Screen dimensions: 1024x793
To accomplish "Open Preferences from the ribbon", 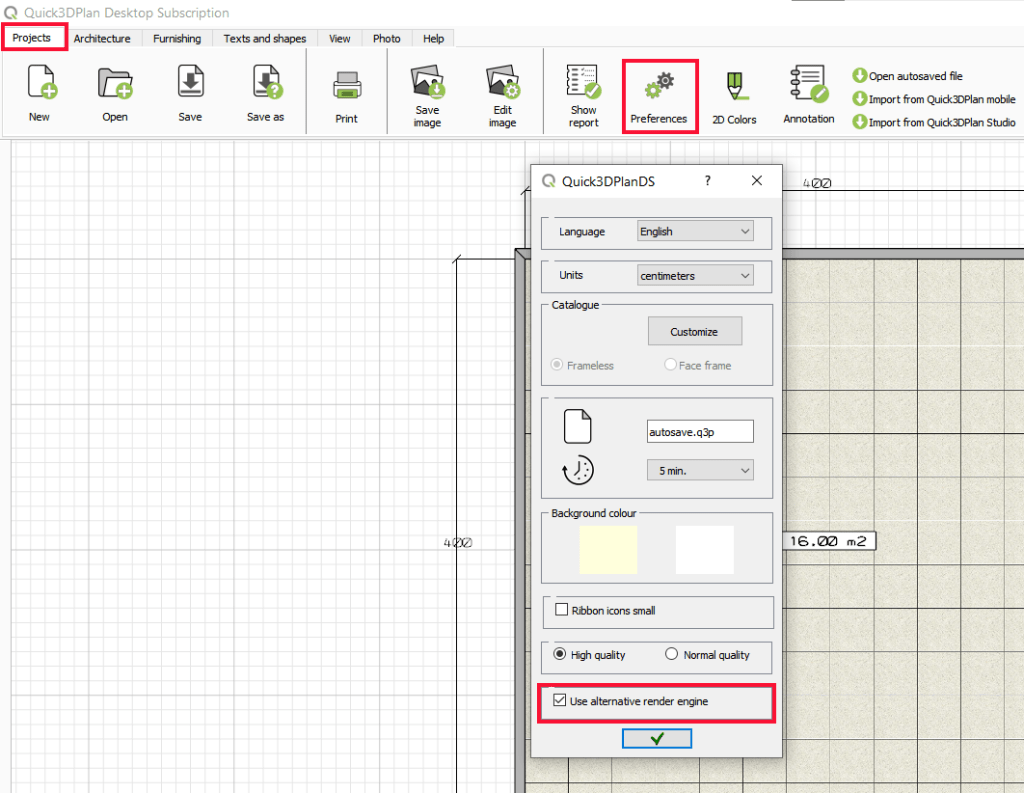I will (659, 96).
